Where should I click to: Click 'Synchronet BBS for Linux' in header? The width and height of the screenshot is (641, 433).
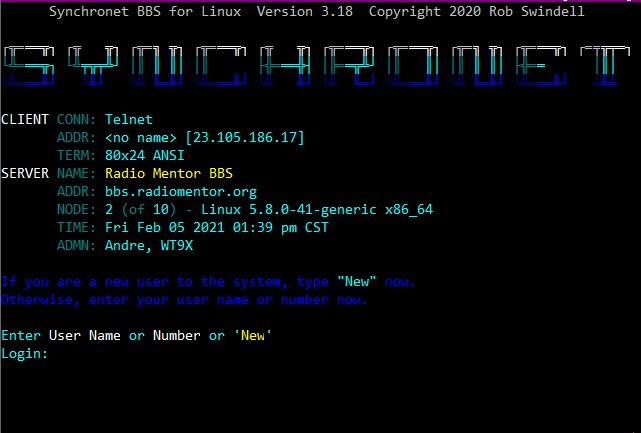(145, 11)
